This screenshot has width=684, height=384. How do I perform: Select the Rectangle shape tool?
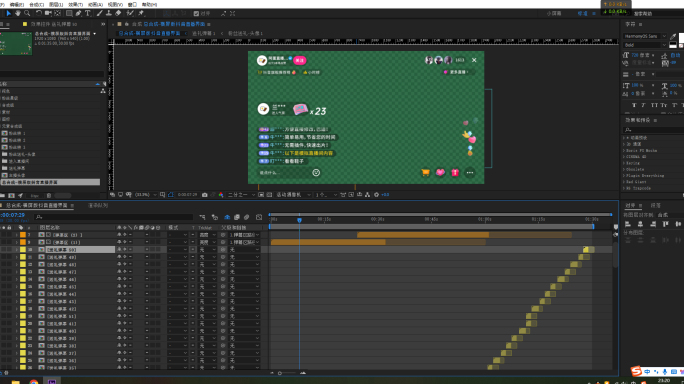pos(69,14)
